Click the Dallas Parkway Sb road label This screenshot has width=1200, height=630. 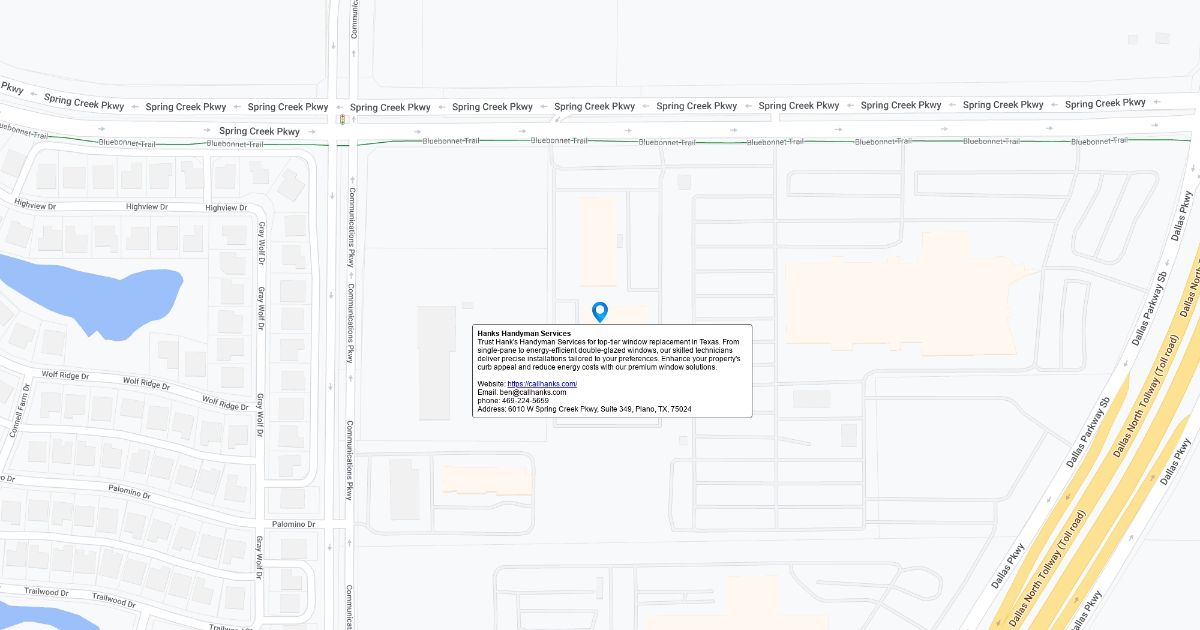pos(1150,310)
